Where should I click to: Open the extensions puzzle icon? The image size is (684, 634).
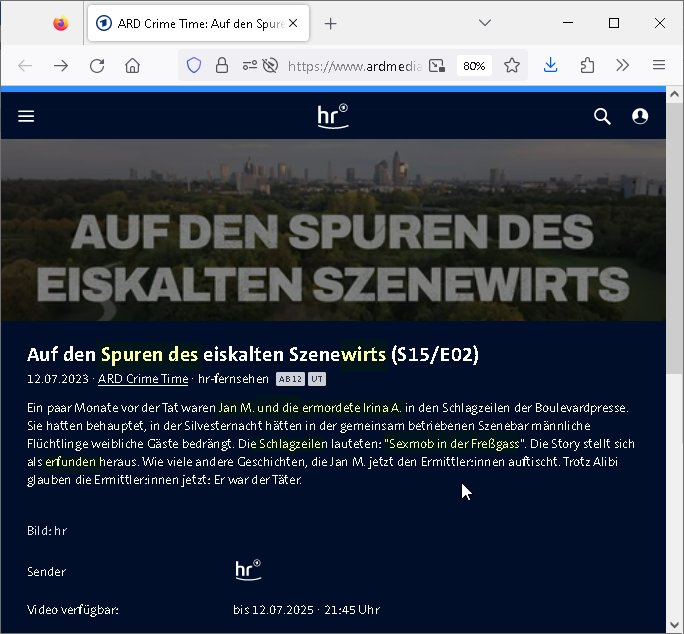(x=587, y=66)
